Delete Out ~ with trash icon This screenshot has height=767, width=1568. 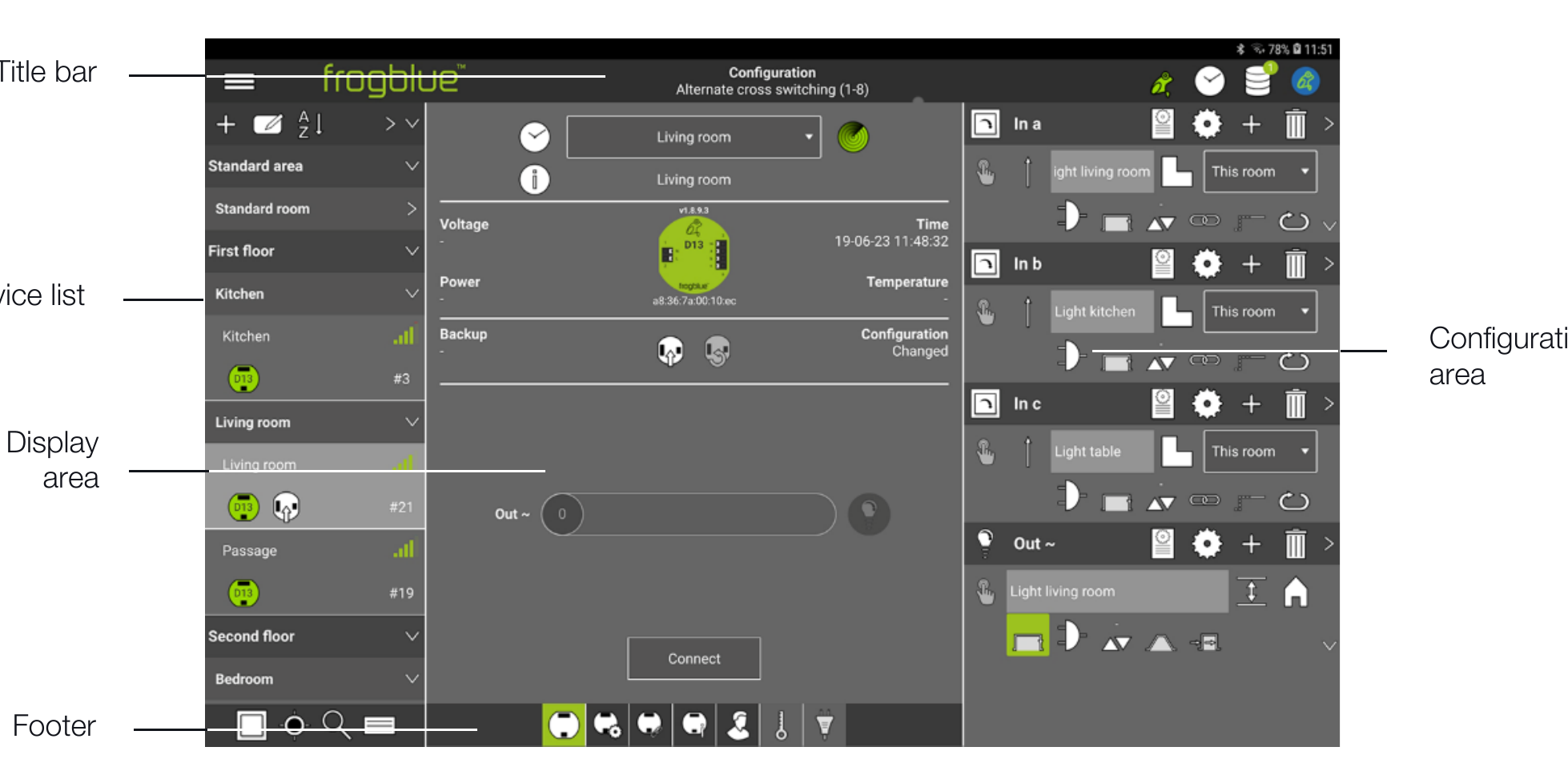click(1295, 544)
